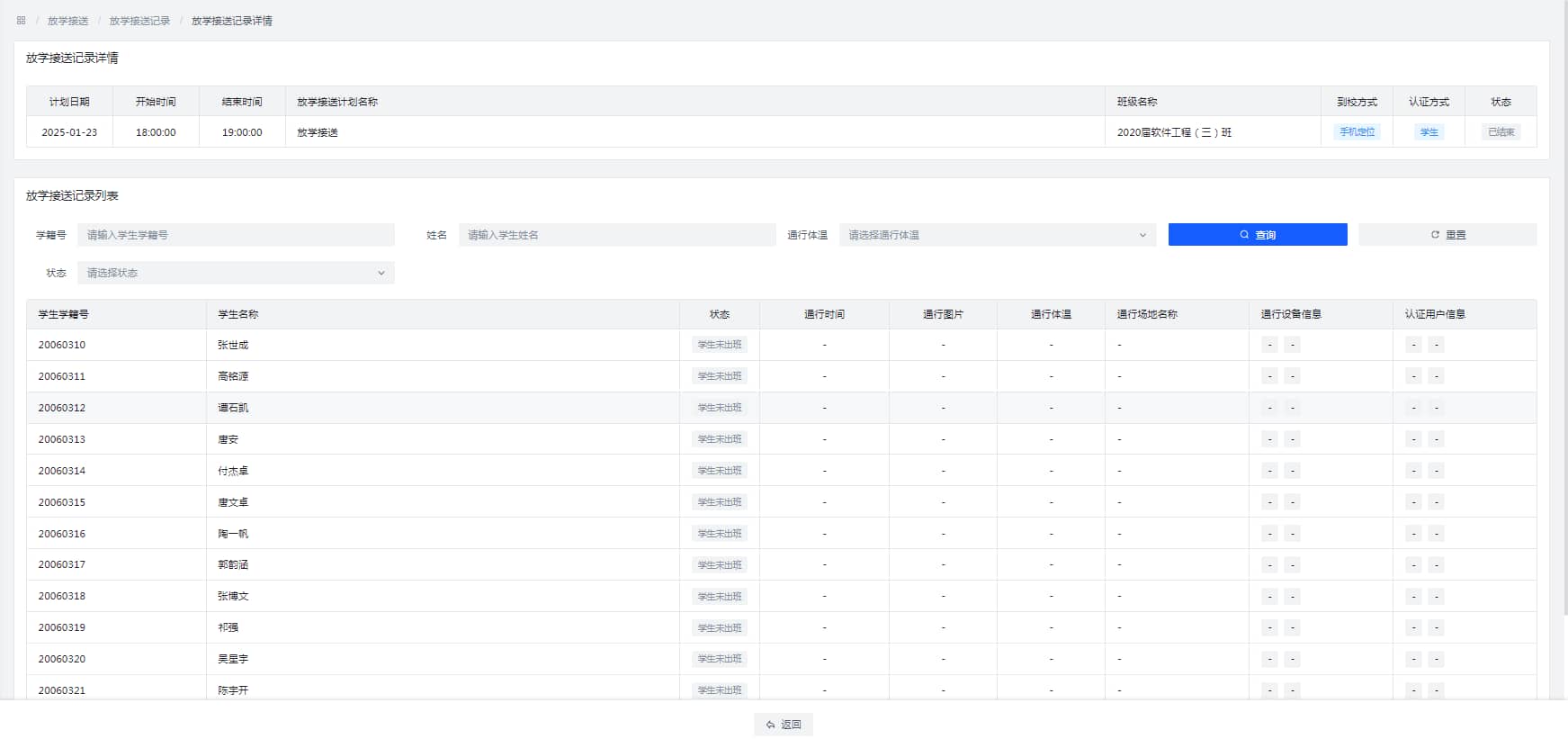Click the refresh icon in 重置 button
Viewport: 1568px width, 748px height.
pyautogui.click(x=1435, y=235)
